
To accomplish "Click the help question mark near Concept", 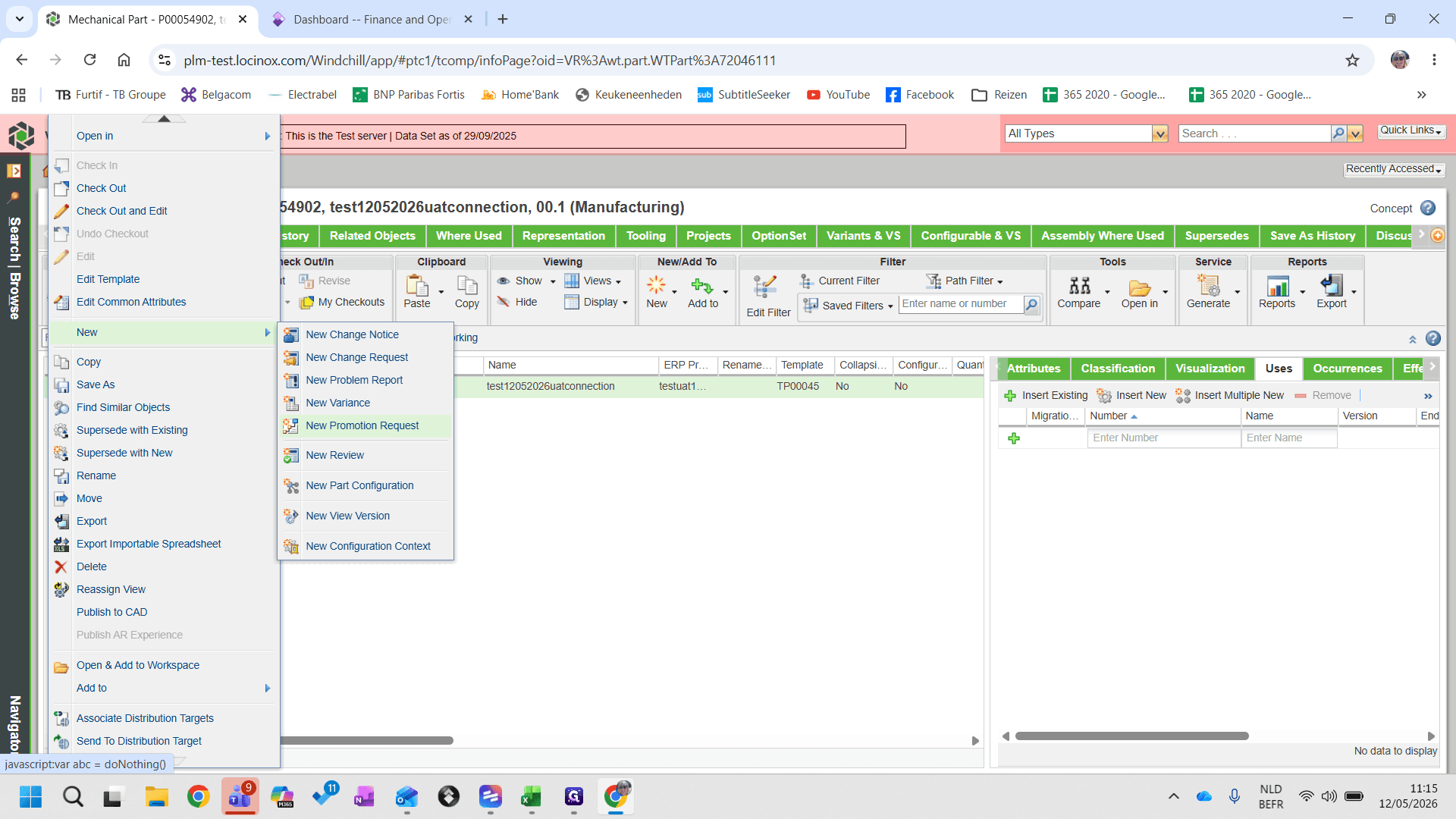I will (x=1427, y=208).
